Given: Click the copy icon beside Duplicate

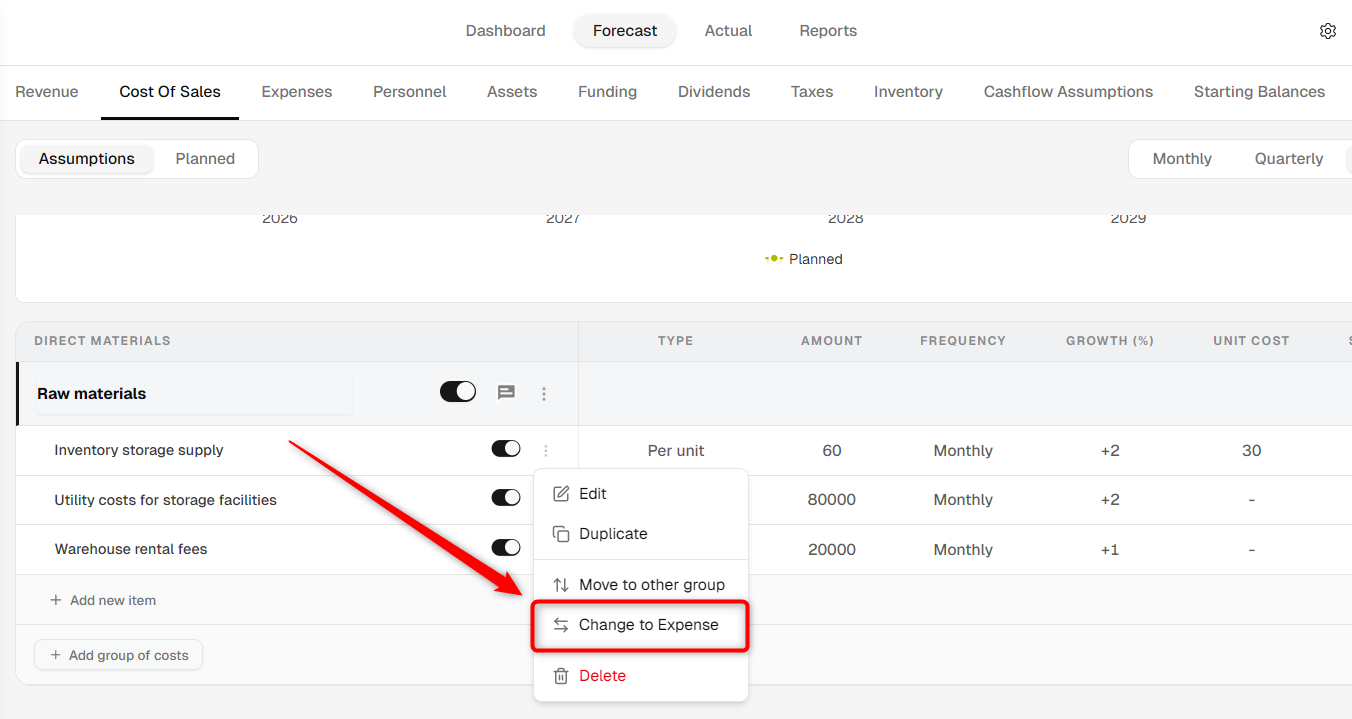Looking at the screenshot, I should (x=561, y=534).
